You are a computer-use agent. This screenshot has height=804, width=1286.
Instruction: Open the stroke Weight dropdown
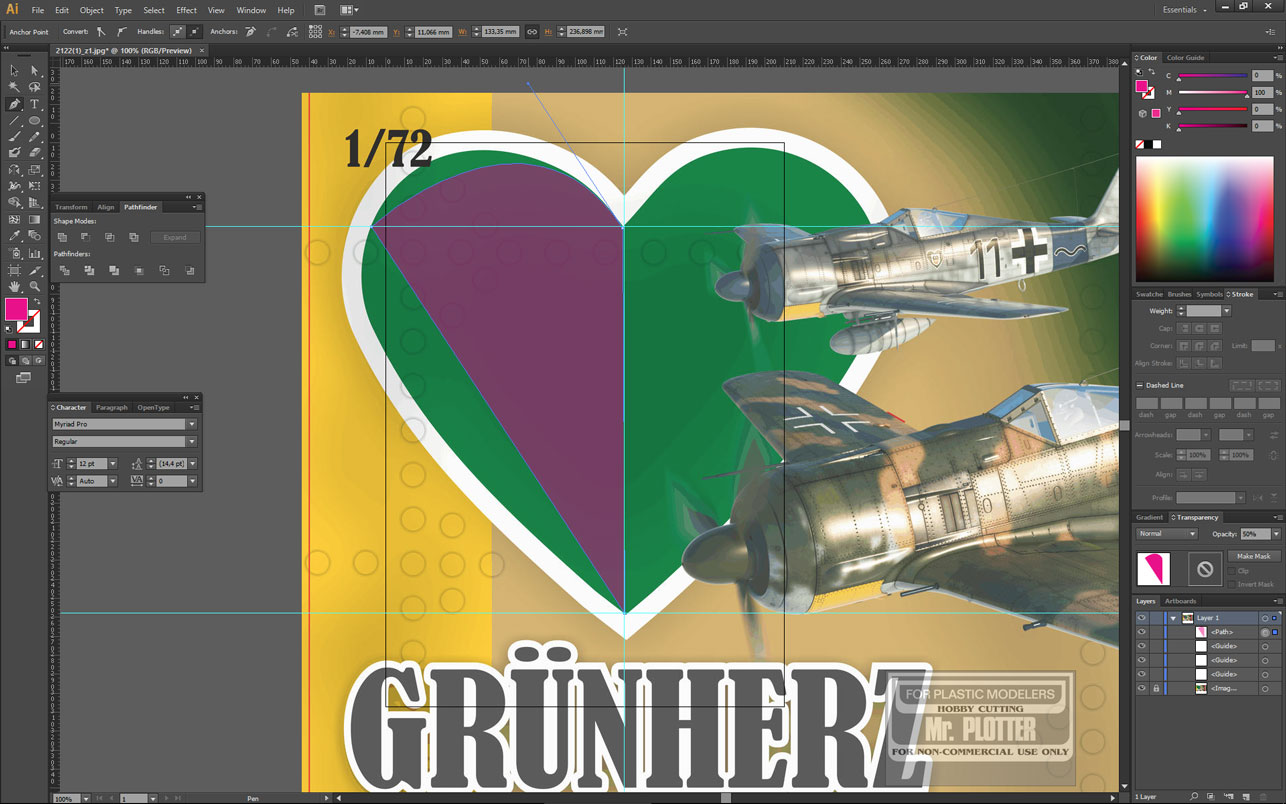[1226, 311]
